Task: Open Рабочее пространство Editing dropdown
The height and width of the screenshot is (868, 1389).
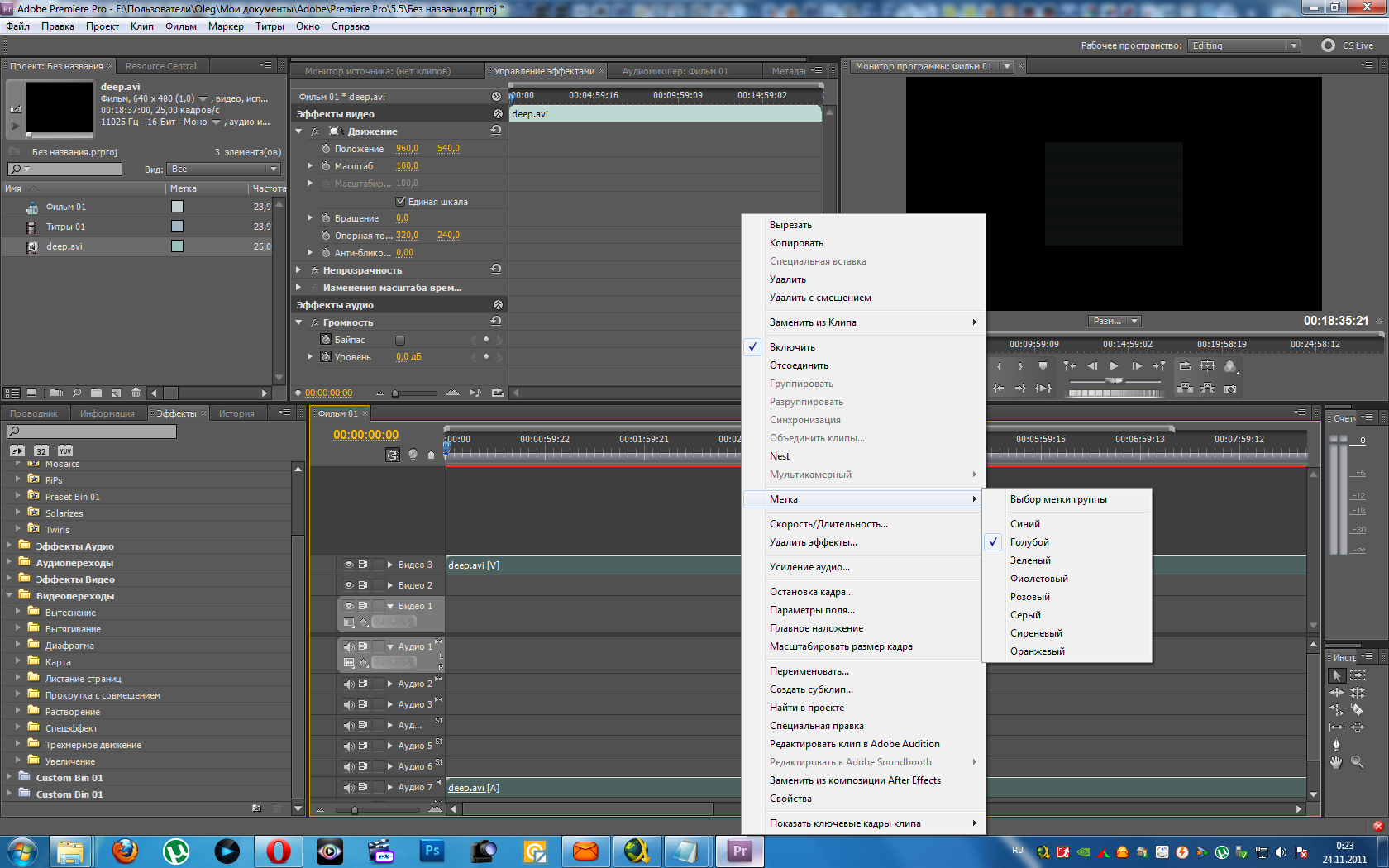Action: [1244, 45]
